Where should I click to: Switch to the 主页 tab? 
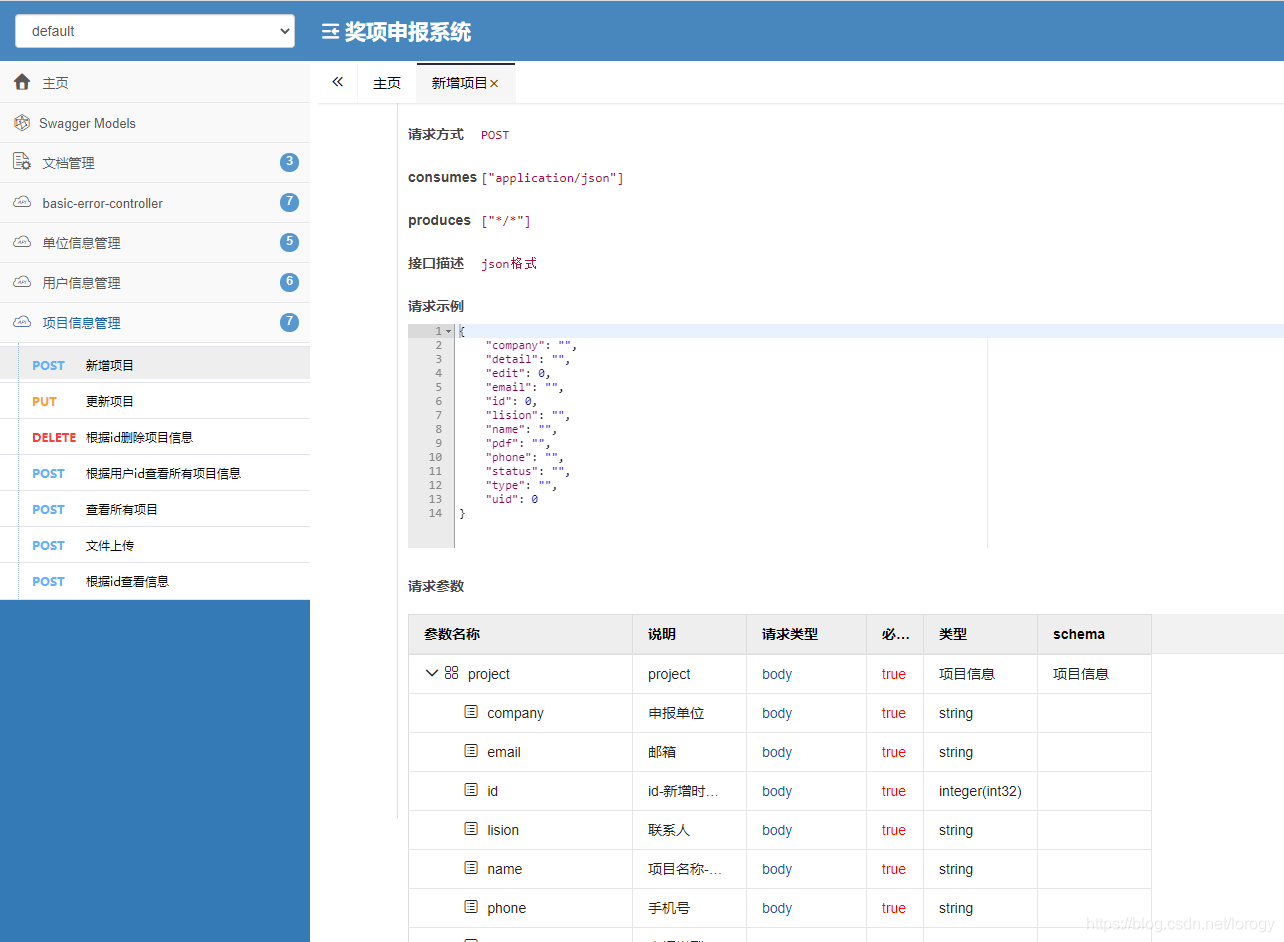(387, 83)
